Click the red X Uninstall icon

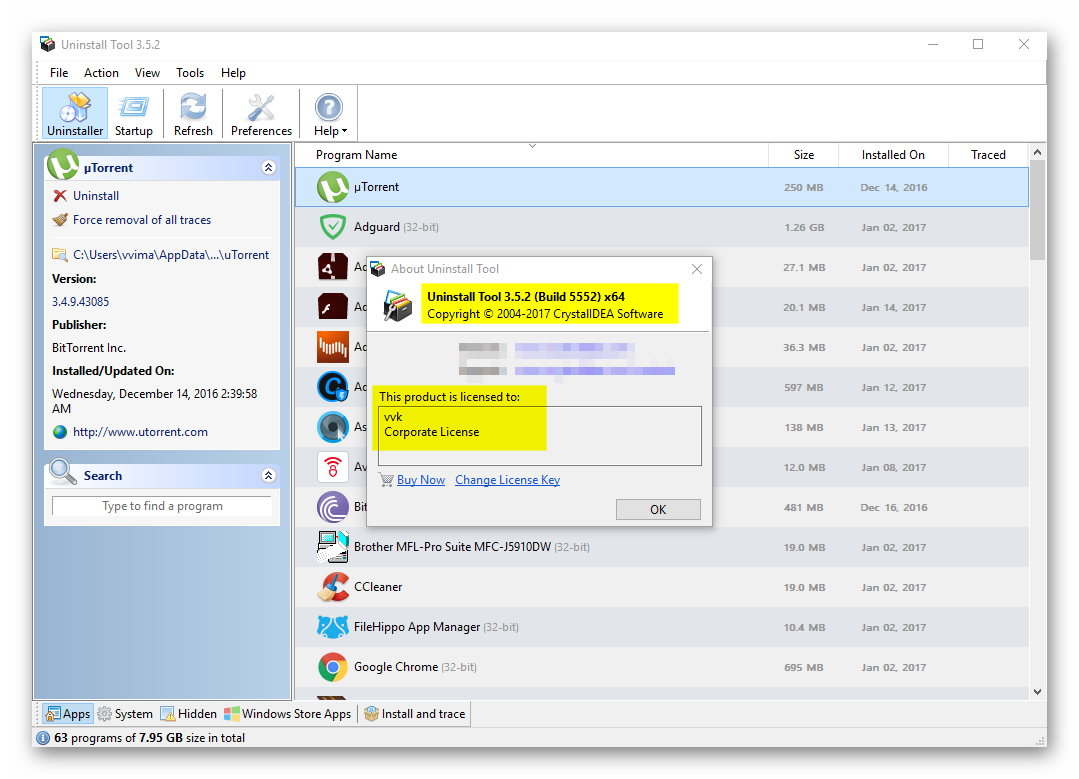[60, 196]
